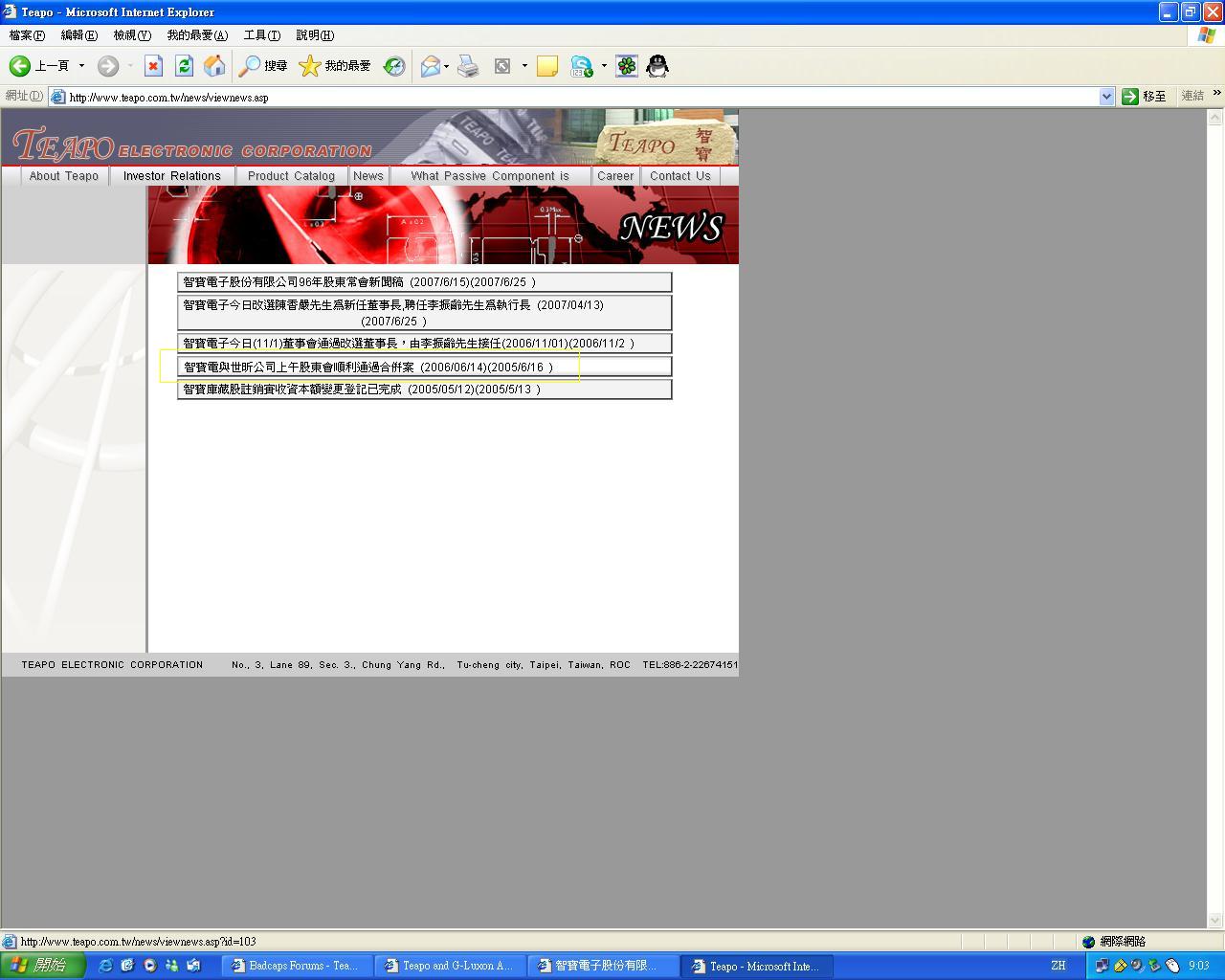Click the vertical scrollbar up arrow

1215,118
